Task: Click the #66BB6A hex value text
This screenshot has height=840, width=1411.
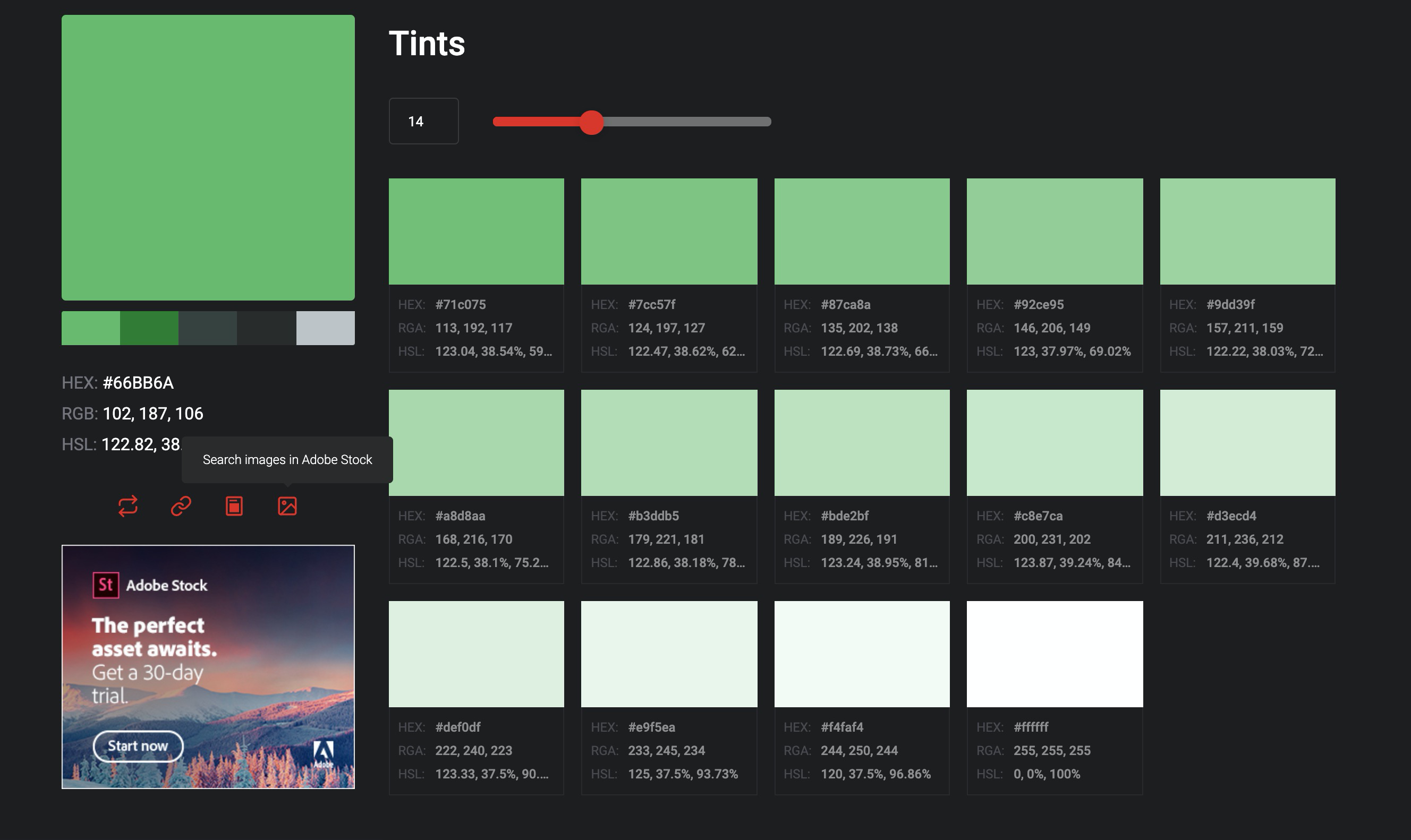Action: (138, 383)
